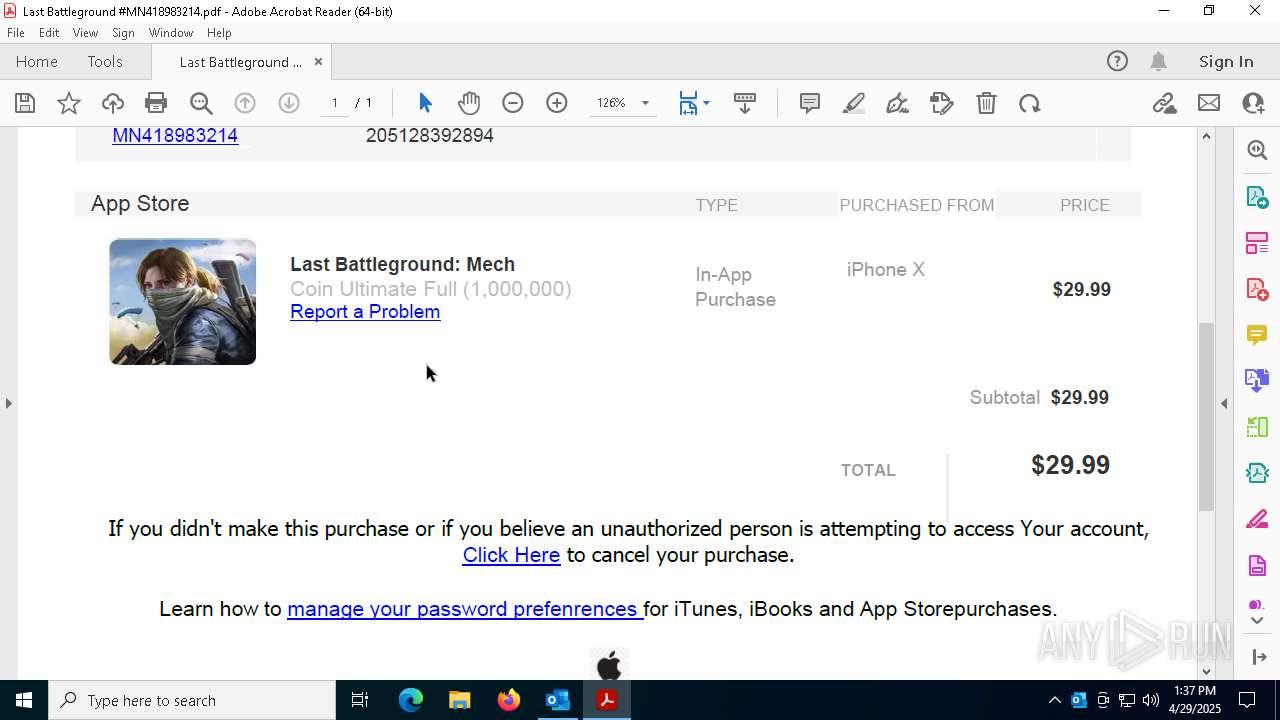The width and height of the screenshot is (1280, 720).
Task: Click the vertical document scrollbar
Action: click(1206, 416)
